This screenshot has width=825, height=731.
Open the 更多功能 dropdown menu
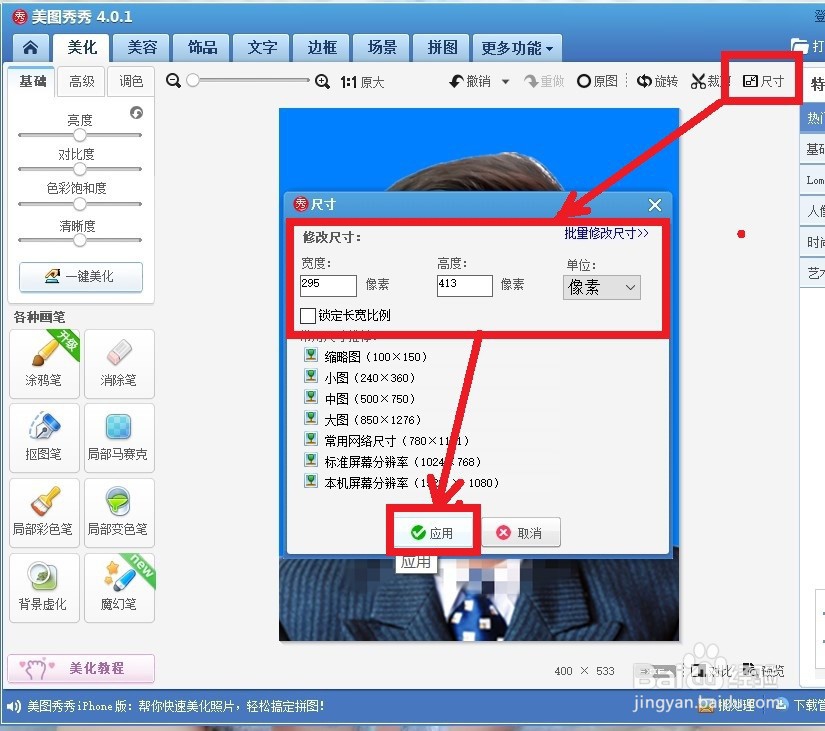(x=517, y=47)
